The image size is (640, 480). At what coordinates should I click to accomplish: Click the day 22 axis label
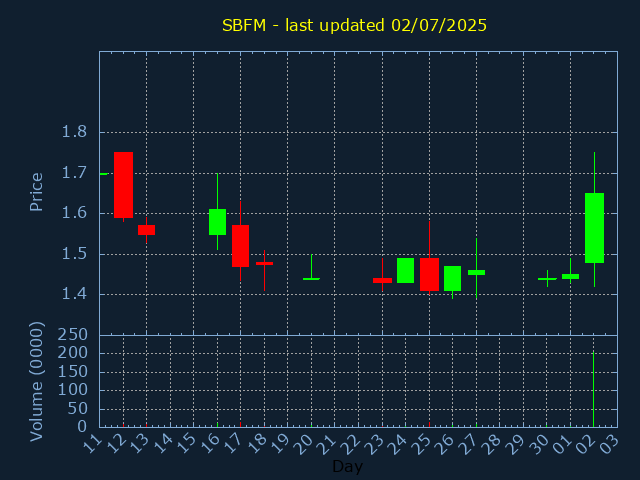(x=351, y=443)
